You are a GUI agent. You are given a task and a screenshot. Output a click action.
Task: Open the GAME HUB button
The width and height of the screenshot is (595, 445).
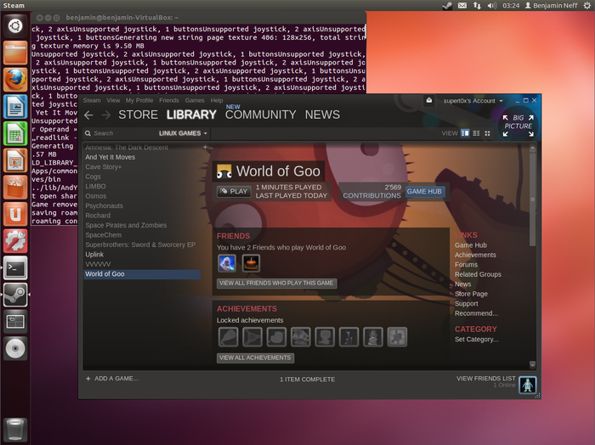click(x=424, y=191)
